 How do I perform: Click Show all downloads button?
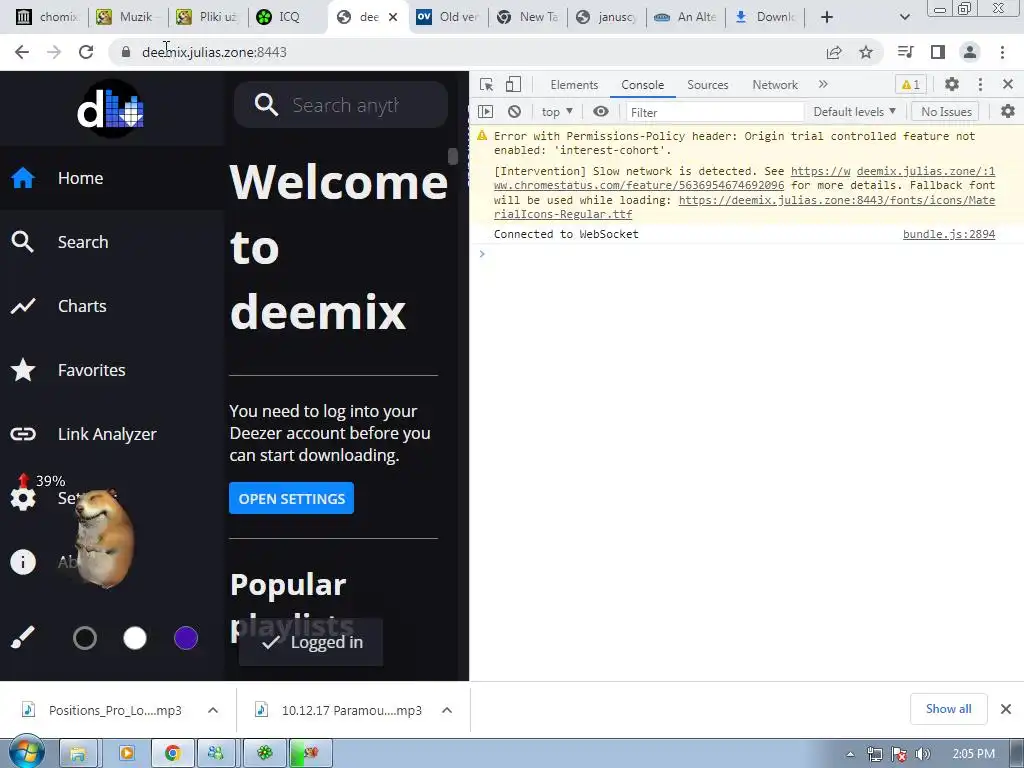[x=948, y=709]
